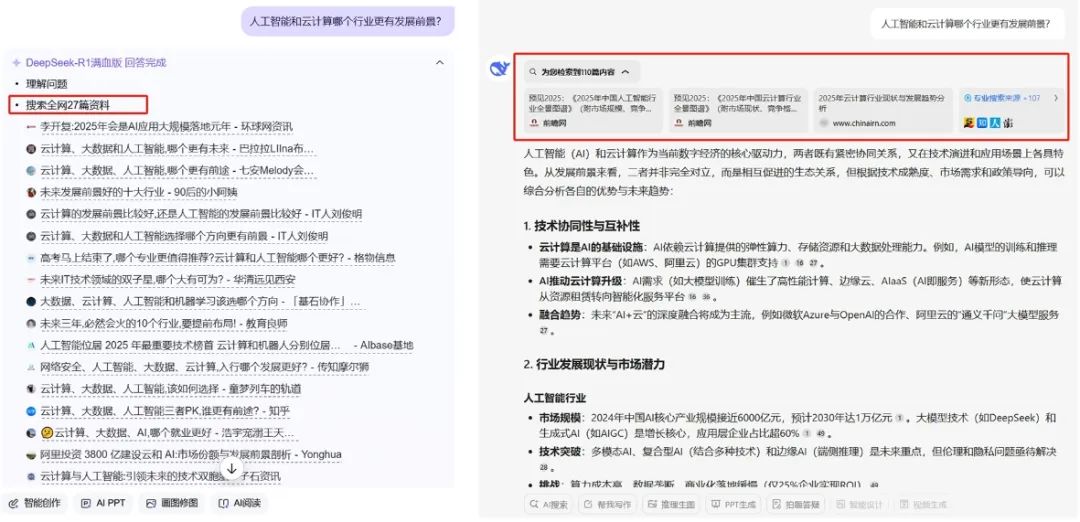This screenshot has height=522, width=1080.
Task: Click the scroll-down arrow button in left panel
Action: 232,469
